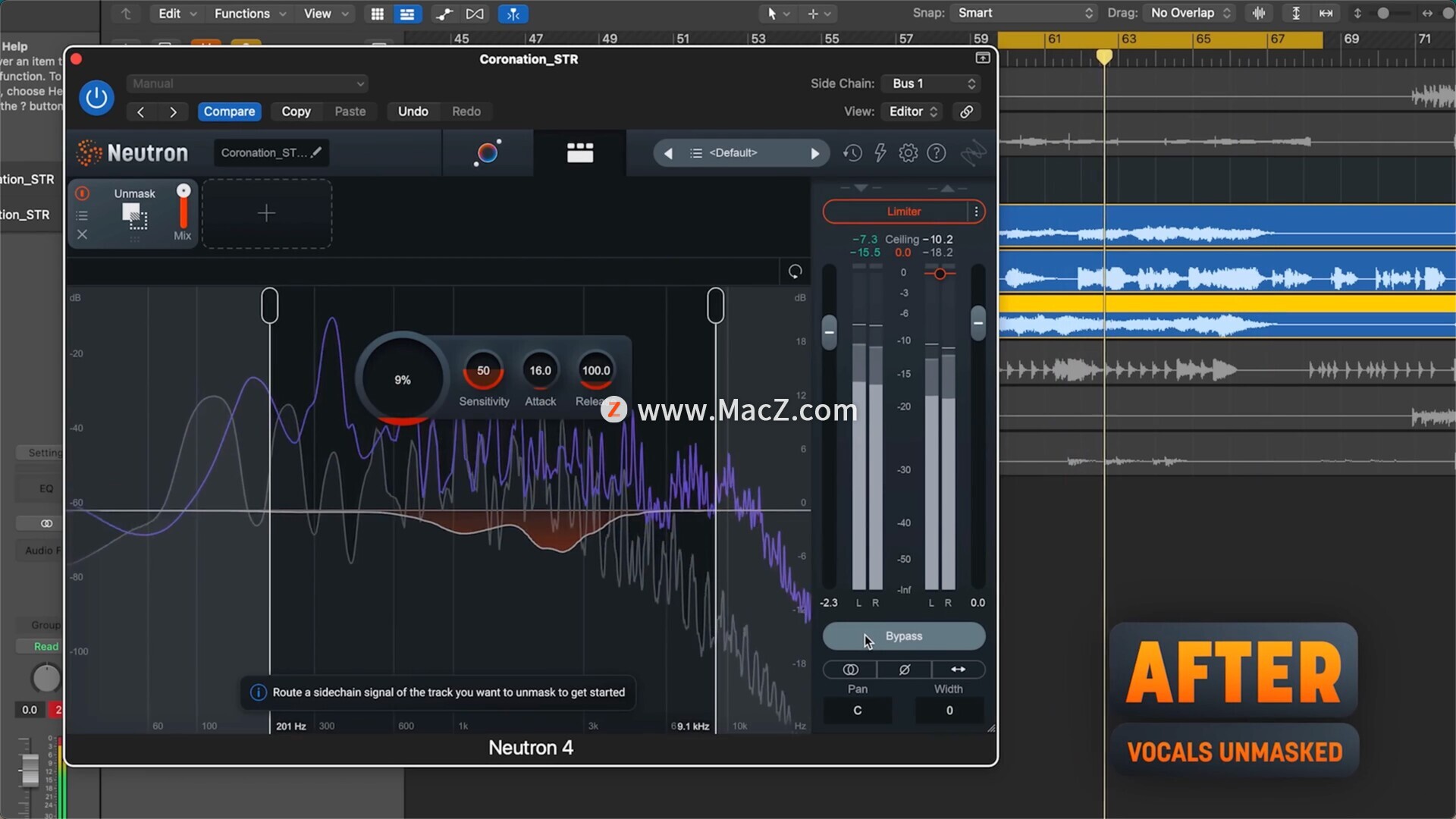Click the input gain fader handle

tap(830, 332)
